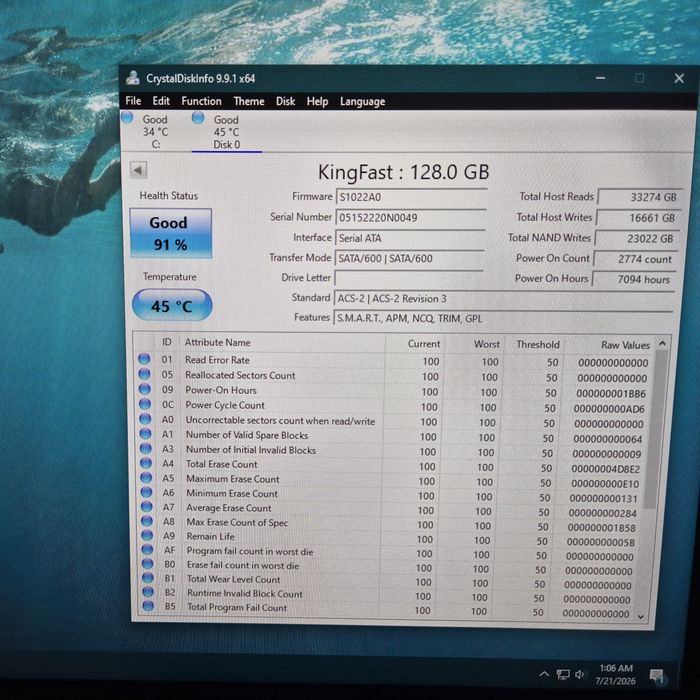Image resolution: width=700 pixels, height=700 pixels.
Task: Click the previous disk arrow button
Action: 138,170
